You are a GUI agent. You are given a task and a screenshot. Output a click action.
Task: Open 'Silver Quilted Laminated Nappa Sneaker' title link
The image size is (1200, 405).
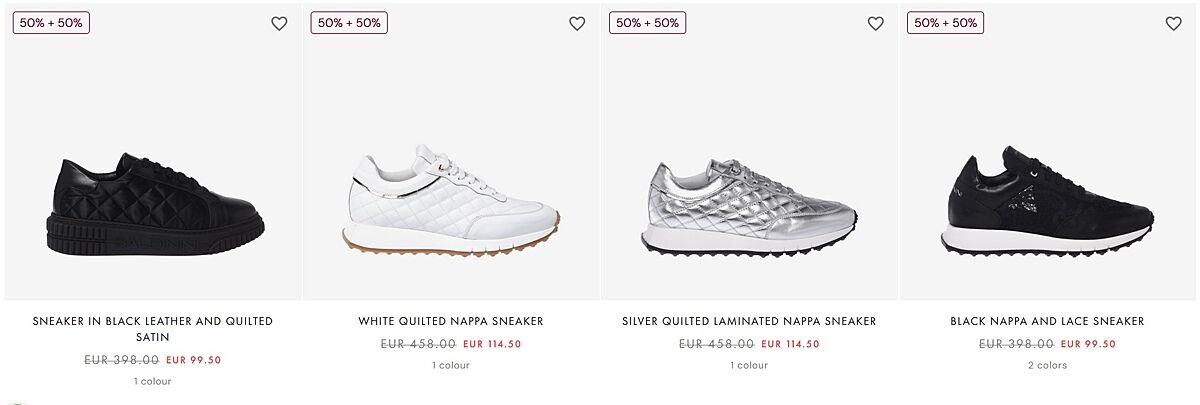pyautogui.click(x=749, y=321)
